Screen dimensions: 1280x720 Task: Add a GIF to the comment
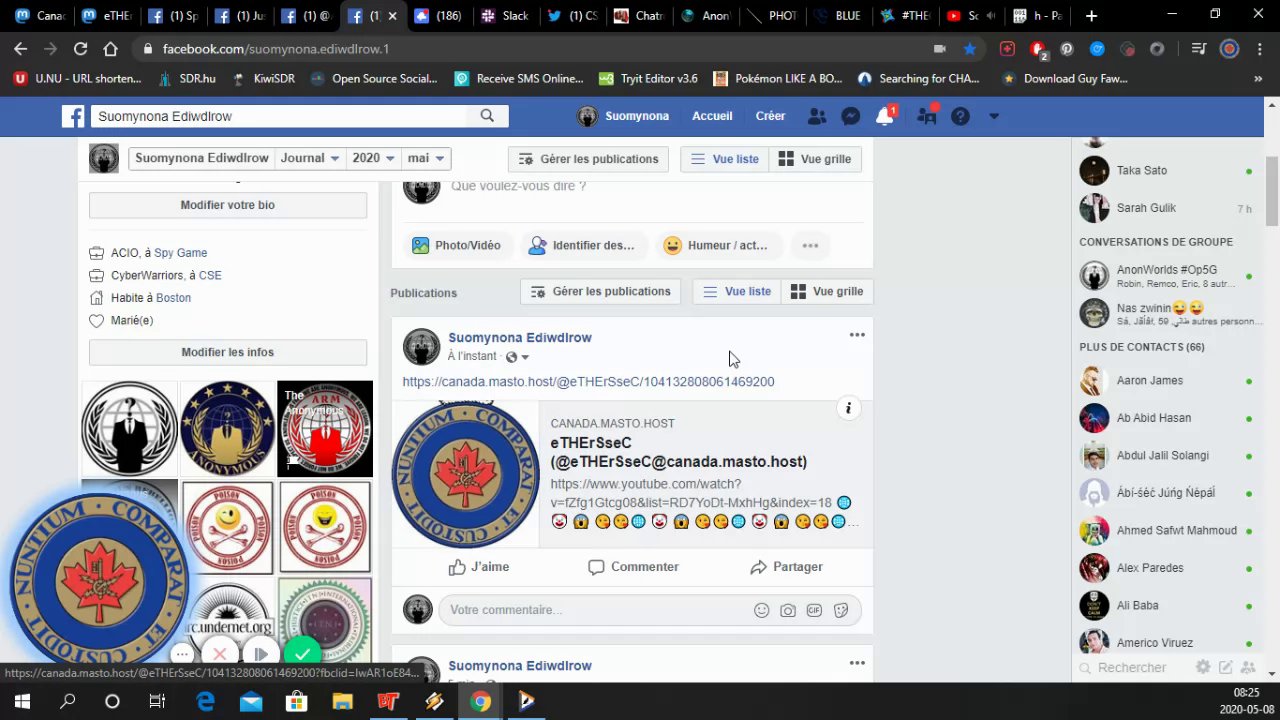click(814, 610)
